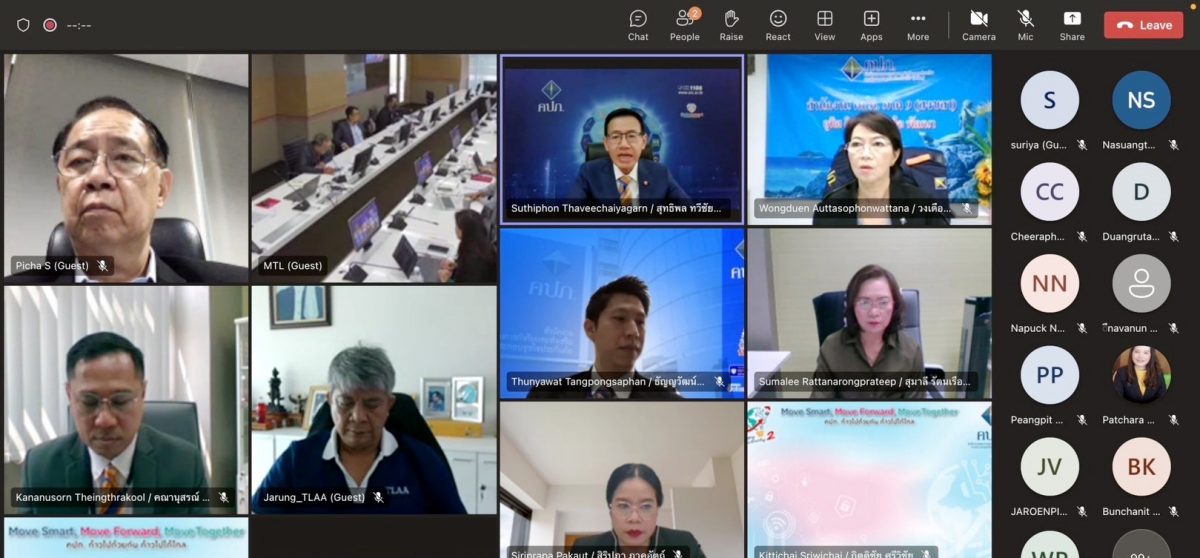1200x558 pixels.
Task: Open the Apps panel
Action: (871, 25)
